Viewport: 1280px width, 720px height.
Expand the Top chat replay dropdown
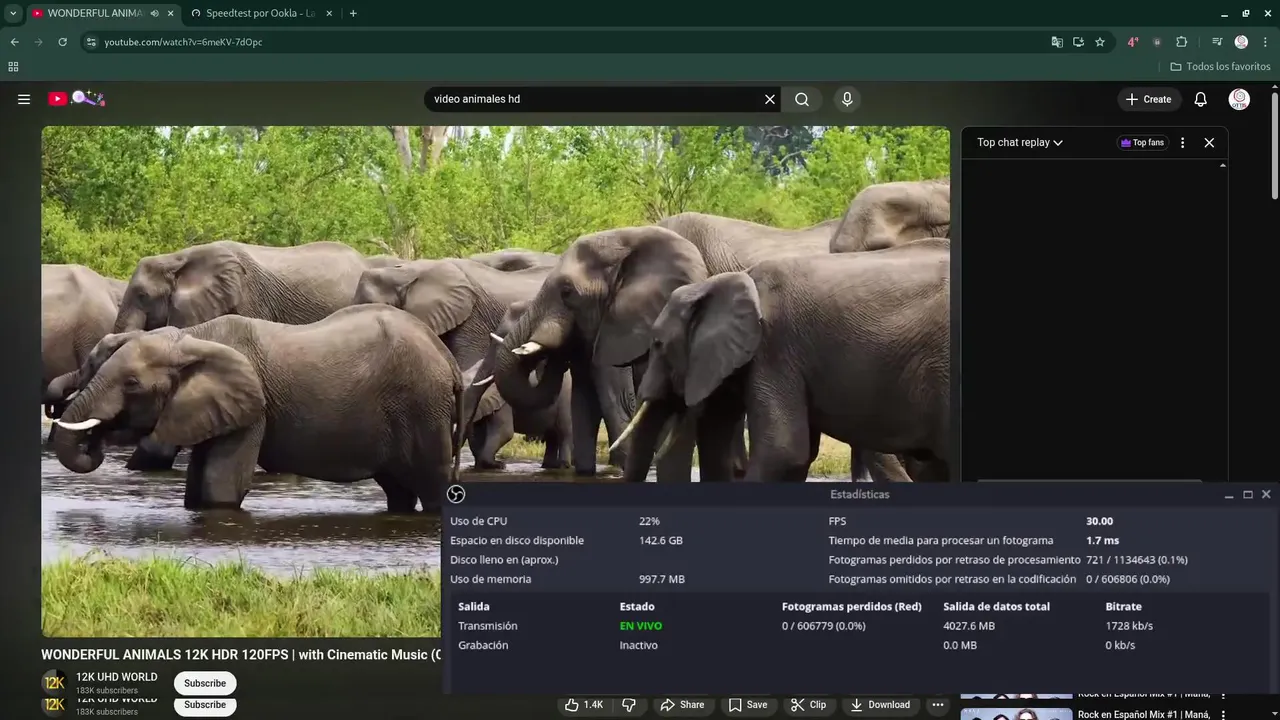(x=1019, y=143)
